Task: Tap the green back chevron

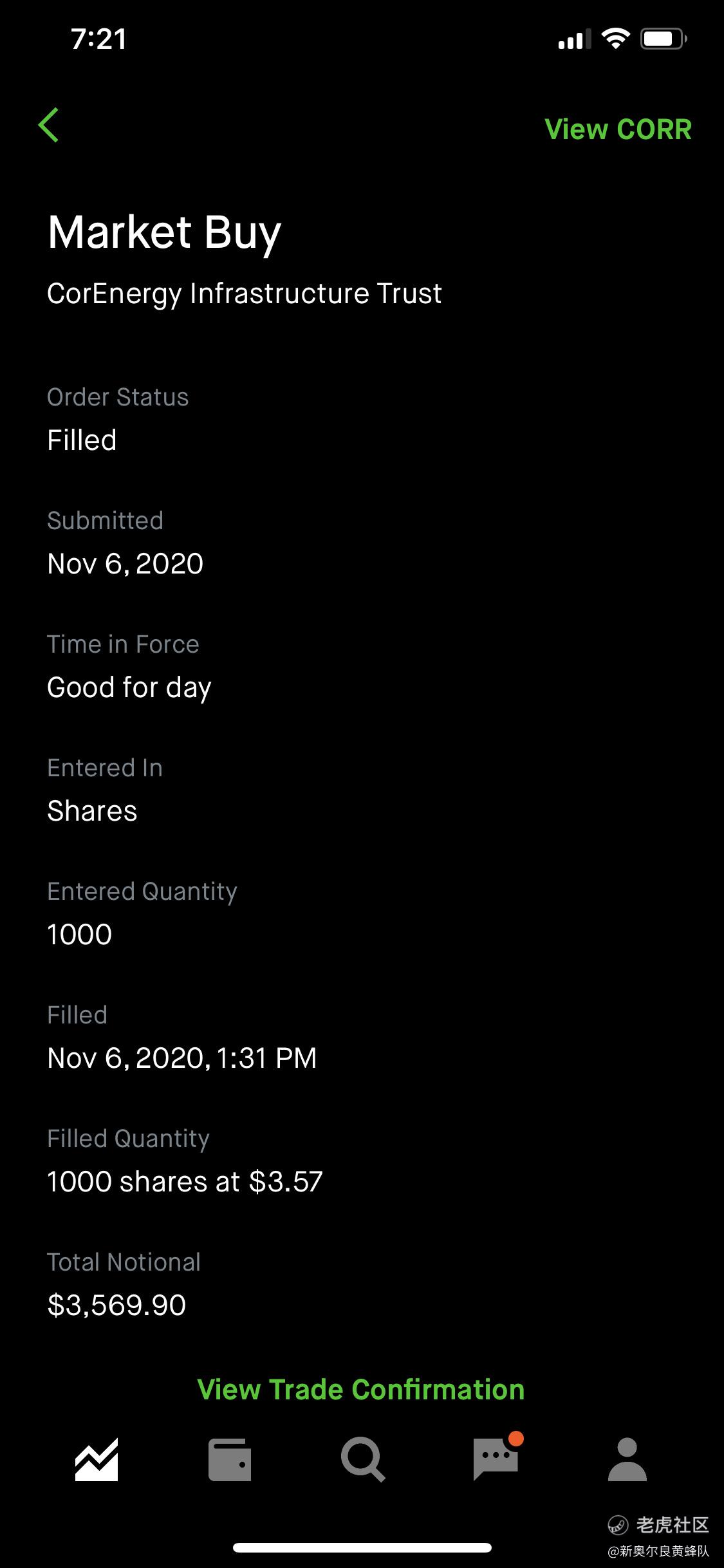Action: (49, 125)
